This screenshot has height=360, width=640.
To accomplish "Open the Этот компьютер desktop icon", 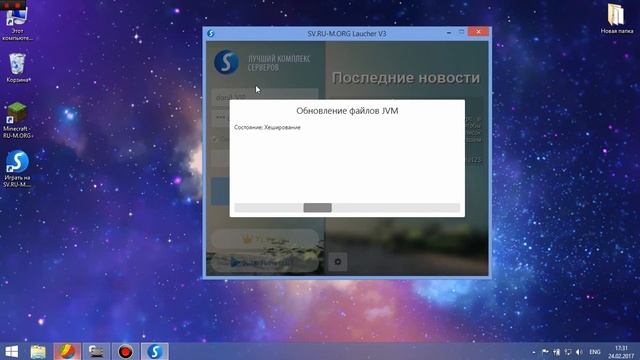I will click(17, 22).
